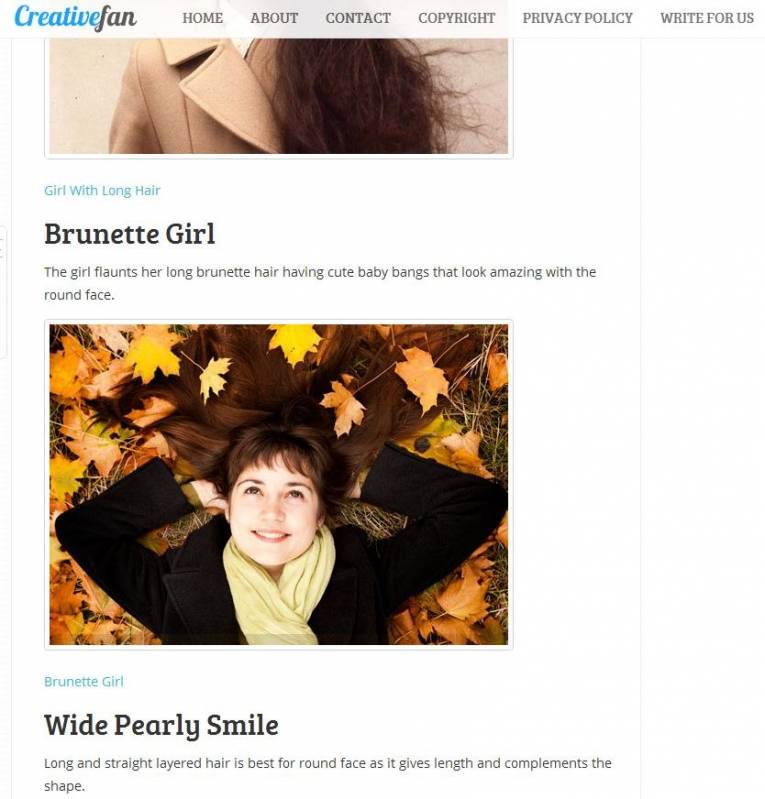The width and height of the screenshot is (765, 799).
Task: Go to the ABOUT page
Action: point(274,18)
